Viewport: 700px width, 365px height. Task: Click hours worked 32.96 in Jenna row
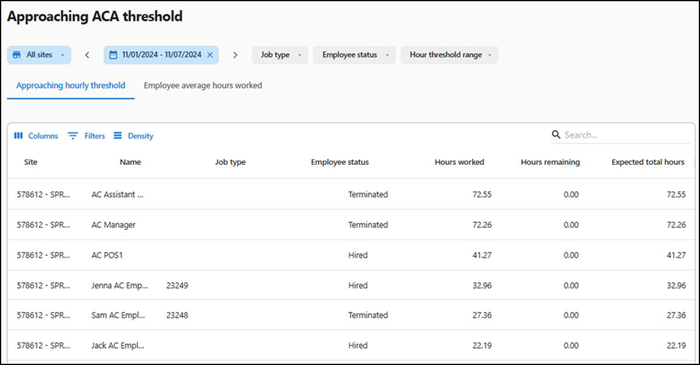482,286
